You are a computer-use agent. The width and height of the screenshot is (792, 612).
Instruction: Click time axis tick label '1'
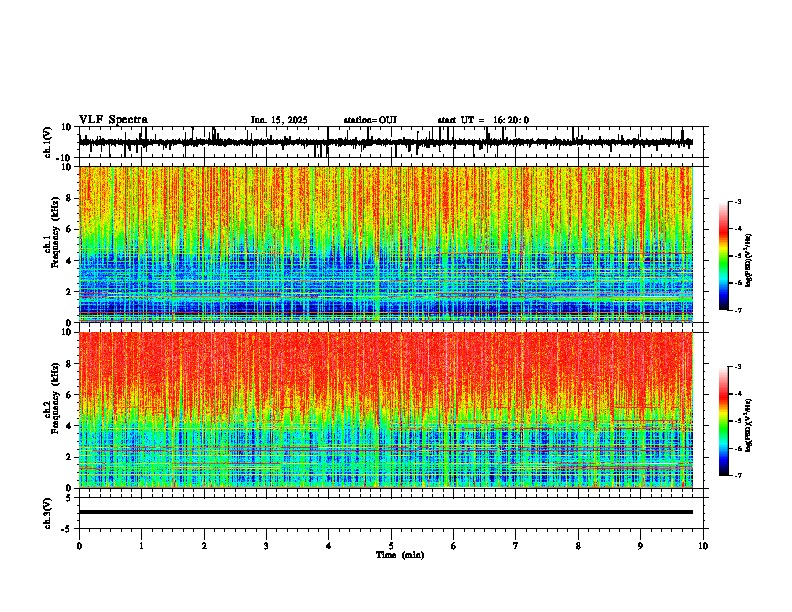(141, 546)
